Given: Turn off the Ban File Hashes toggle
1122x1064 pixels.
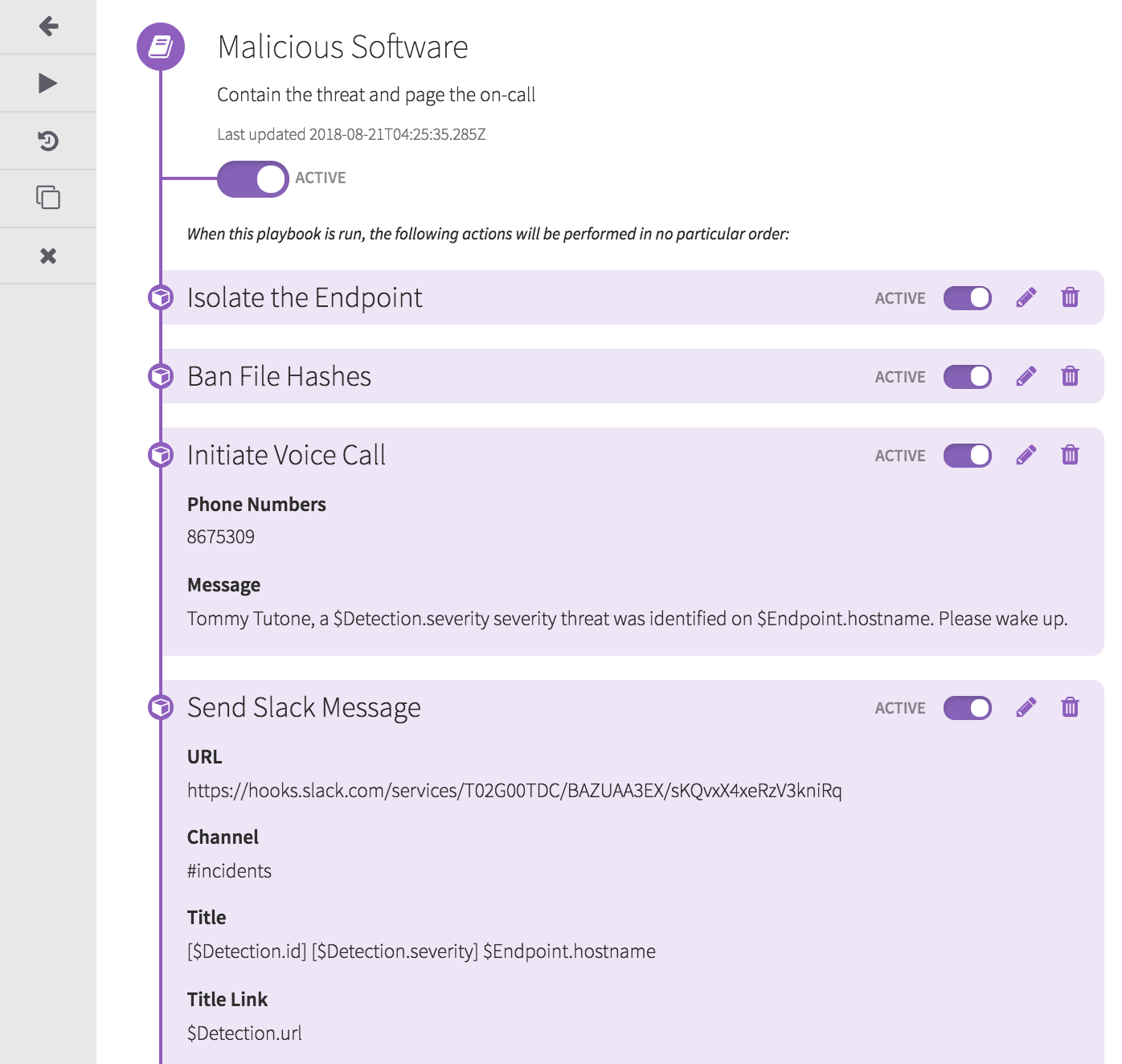Looking at the screenshot, I should [x=968, y=377].
